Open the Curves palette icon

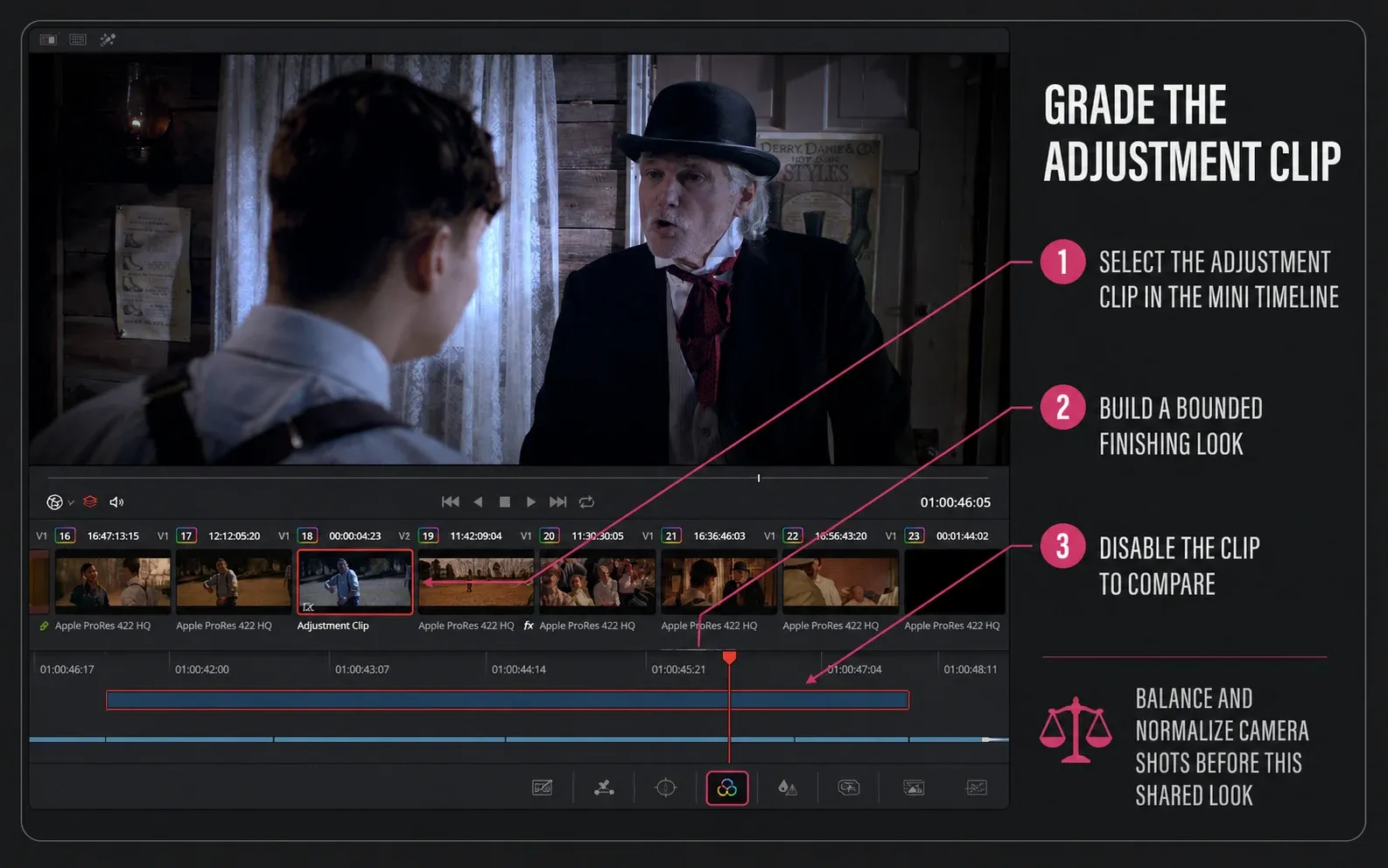point(543,787)
